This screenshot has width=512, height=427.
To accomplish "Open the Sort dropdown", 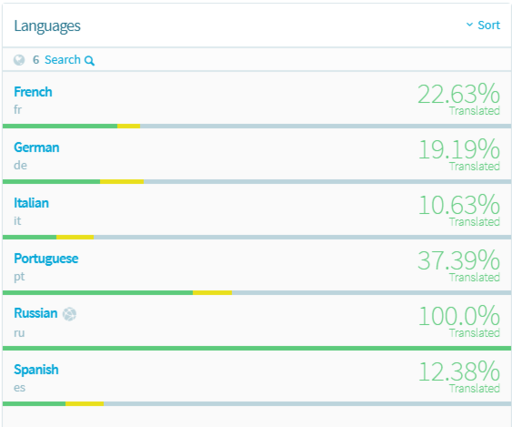I will (x=483, y=25).
